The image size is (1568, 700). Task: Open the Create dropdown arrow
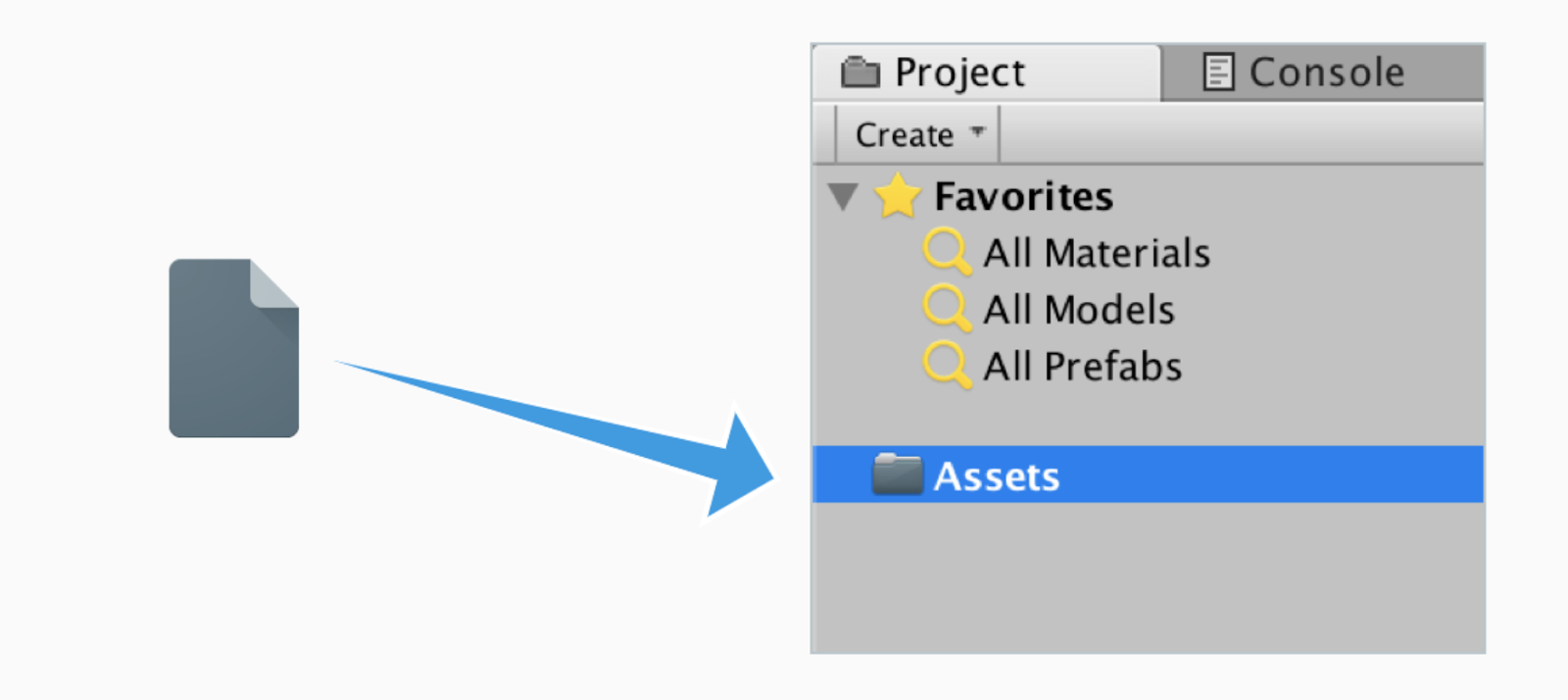977,132
